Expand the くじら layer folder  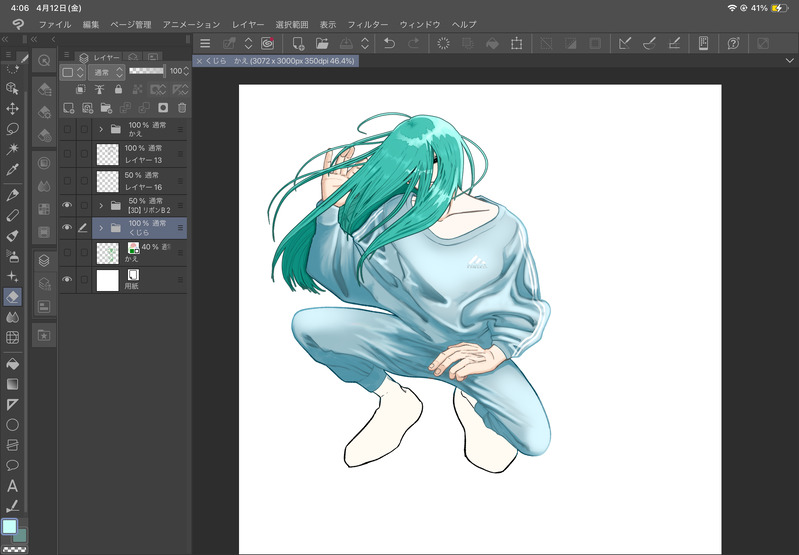click(101, 228)
